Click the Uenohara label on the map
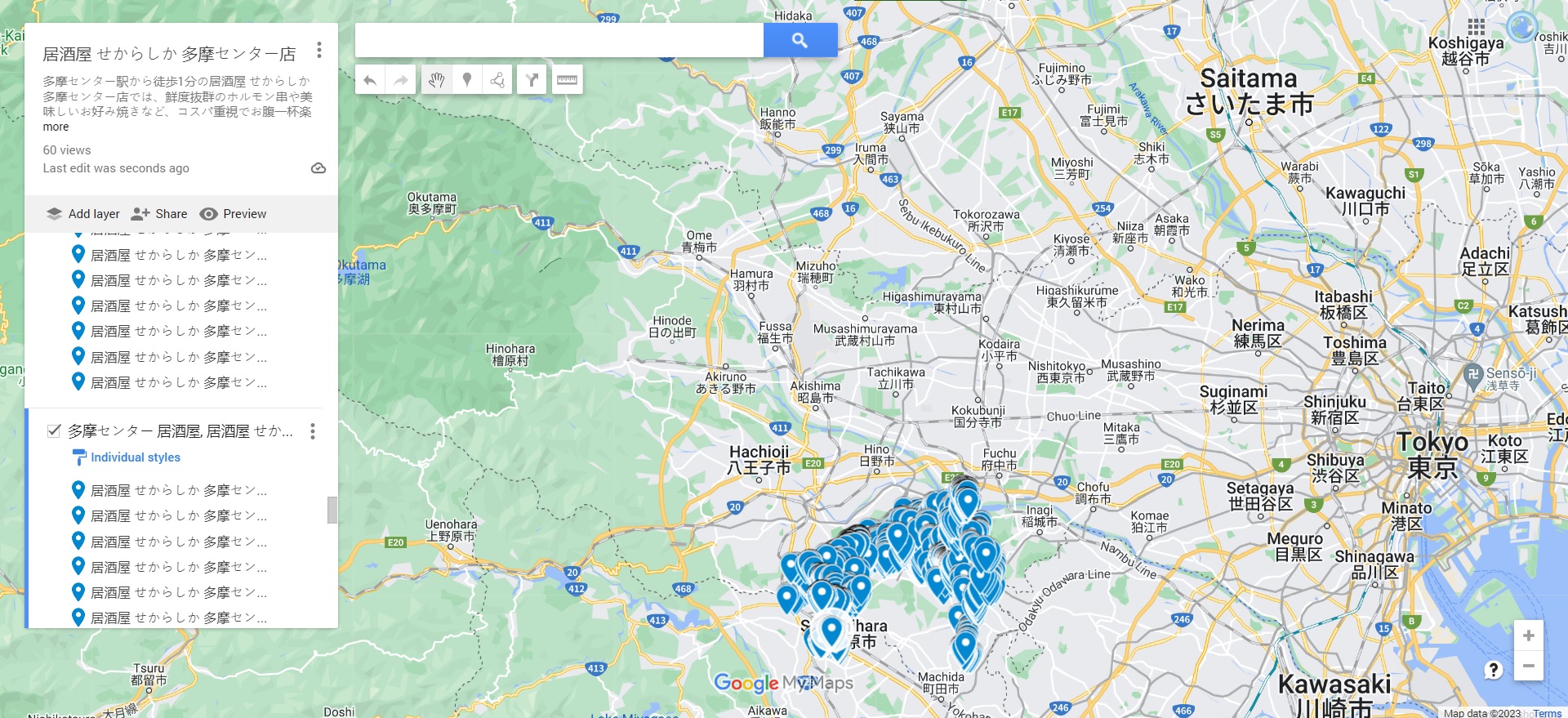The image size is (1568, 718). coord(451,530)
